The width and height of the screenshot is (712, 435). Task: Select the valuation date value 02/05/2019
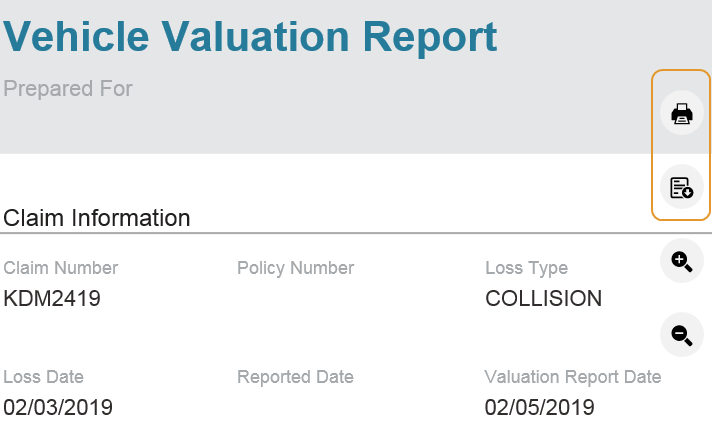539,407
